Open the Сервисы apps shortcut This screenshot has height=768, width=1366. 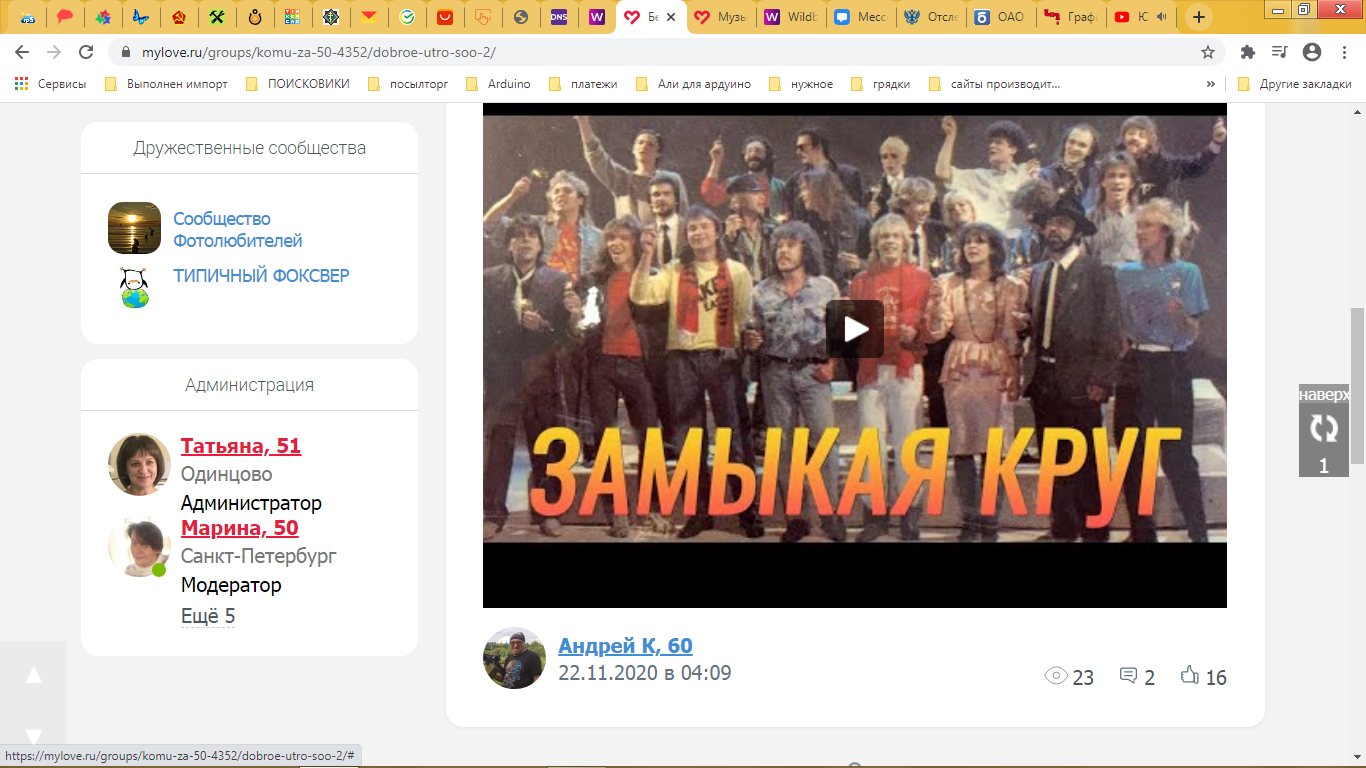coord(50,84)
